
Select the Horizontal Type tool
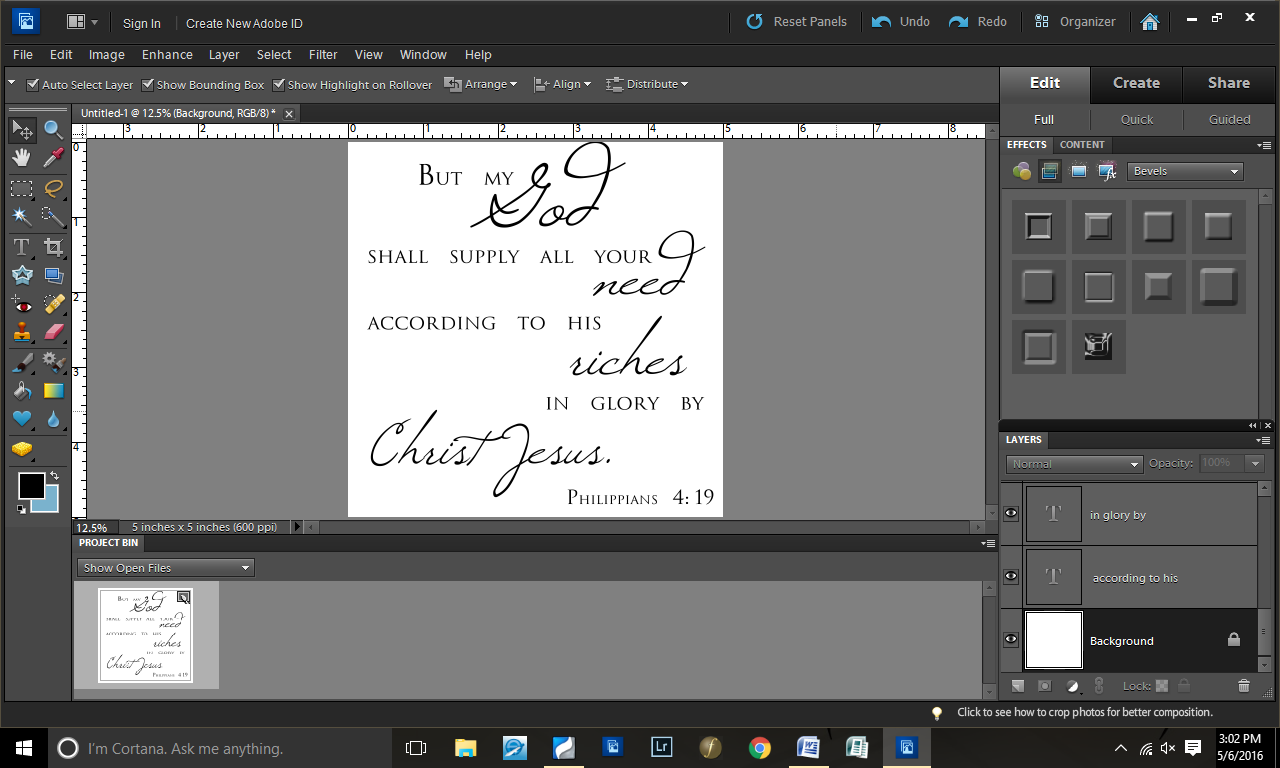point(21,246)
